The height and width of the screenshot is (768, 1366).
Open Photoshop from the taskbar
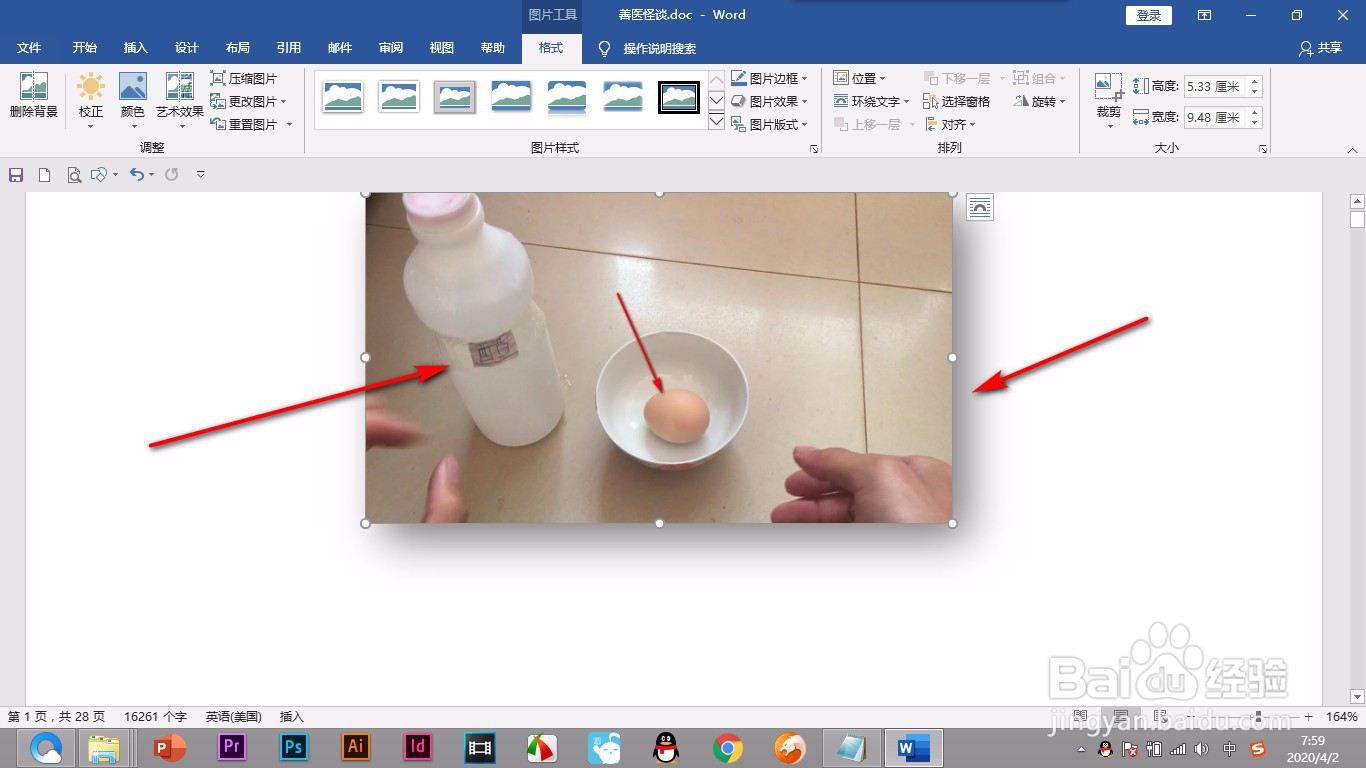tap(294, 748)
